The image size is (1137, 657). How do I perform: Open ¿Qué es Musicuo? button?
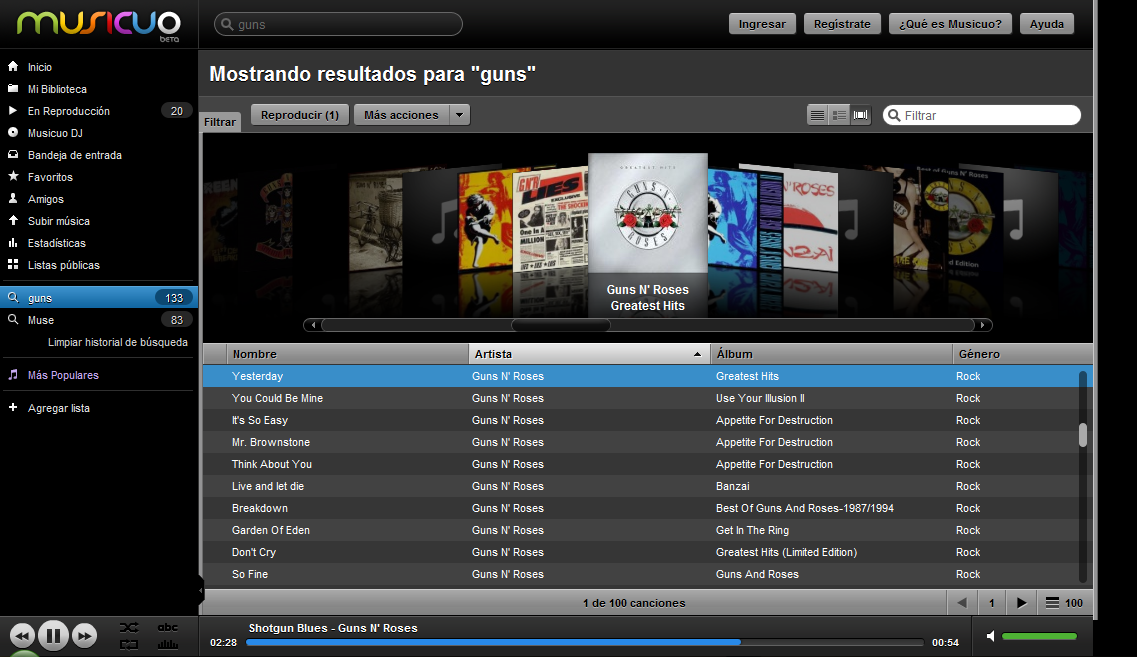pyautogui.click(x=950, y=24)
